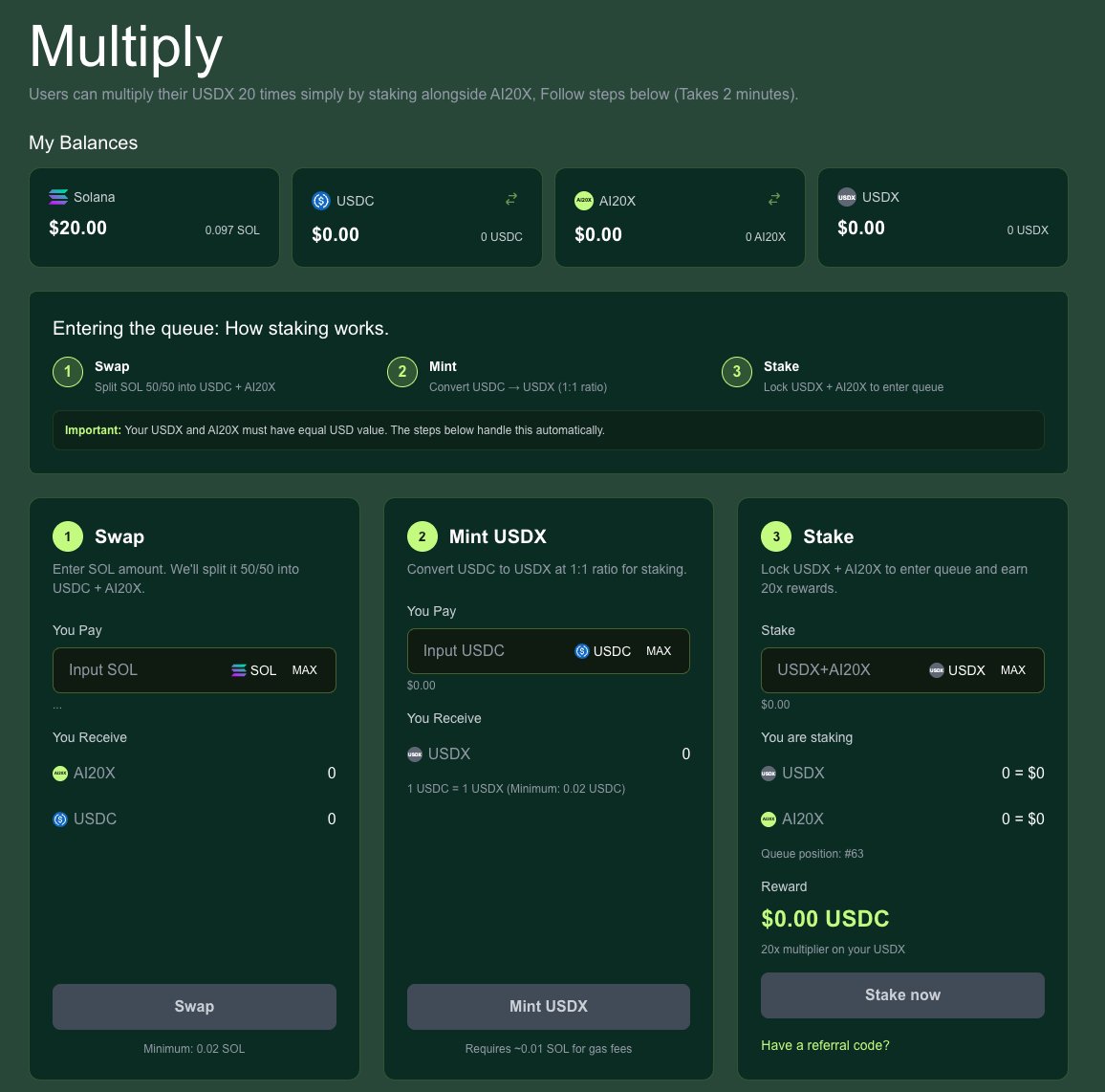Click the $0.00 USDC reward value
1105x1092 pixels.
pos(825,919)
